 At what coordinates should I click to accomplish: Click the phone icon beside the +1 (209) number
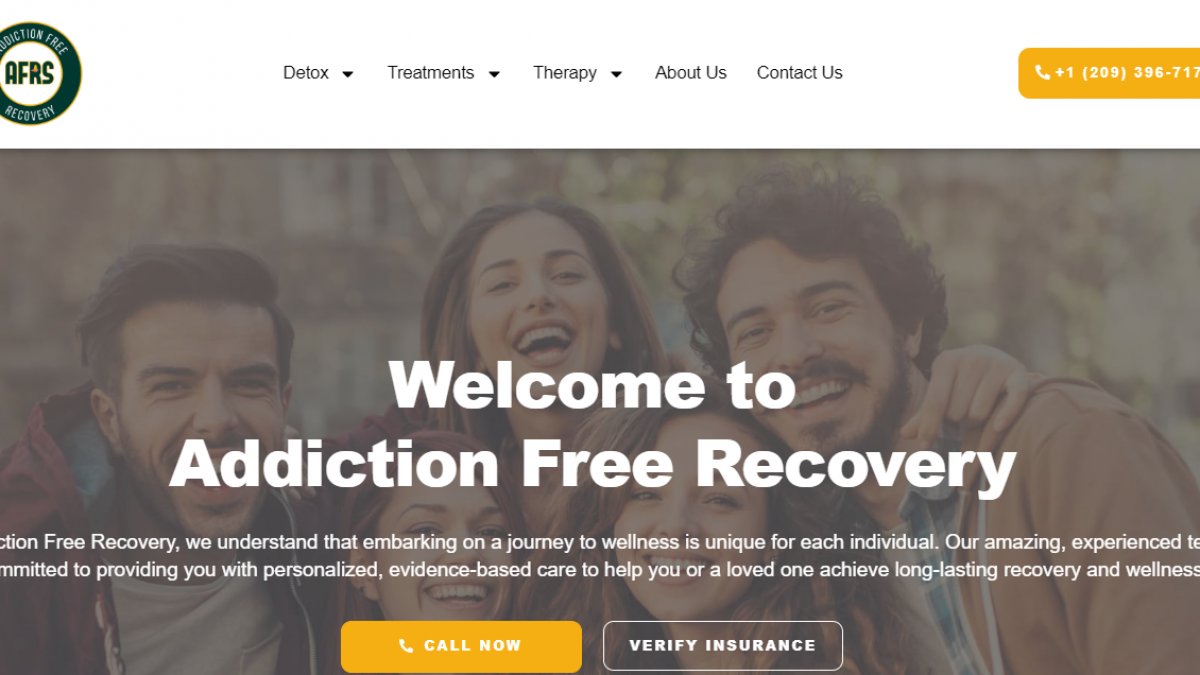(1042, 73)
